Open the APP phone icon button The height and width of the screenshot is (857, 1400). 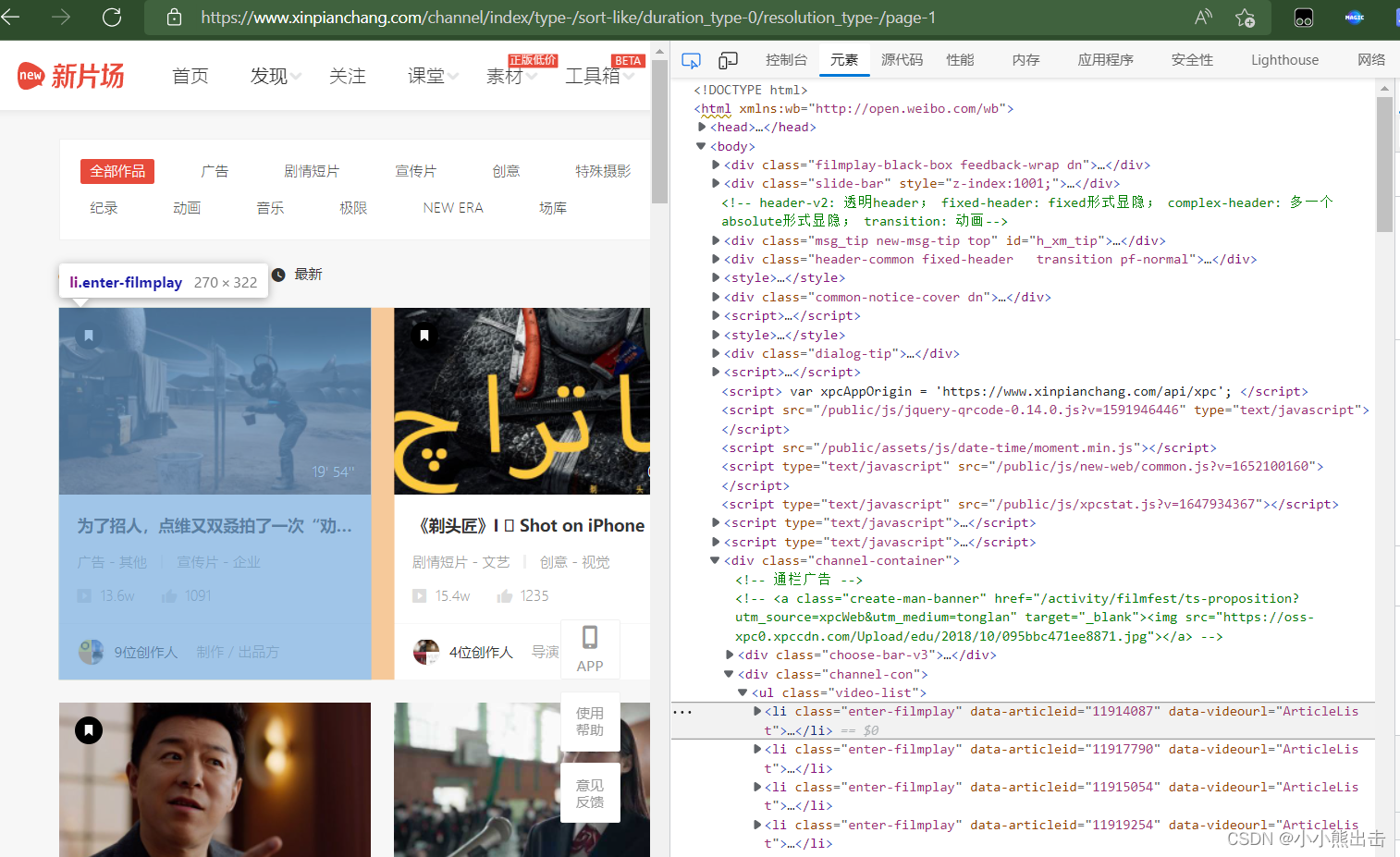click(590, 649)
